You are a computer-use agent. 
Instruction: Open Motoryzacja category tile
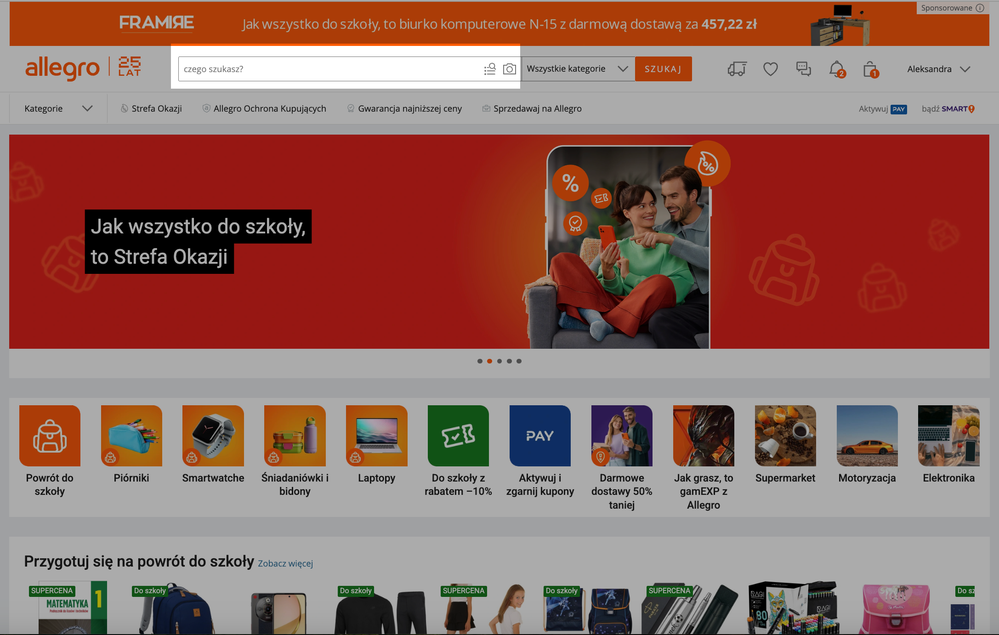[x=866, y=445]
